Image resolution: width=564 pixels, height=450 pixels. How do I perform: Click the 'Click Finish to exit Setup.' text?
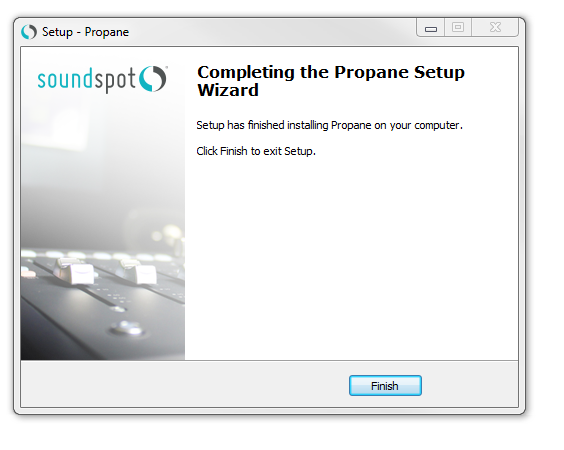[x=256, y=151]
